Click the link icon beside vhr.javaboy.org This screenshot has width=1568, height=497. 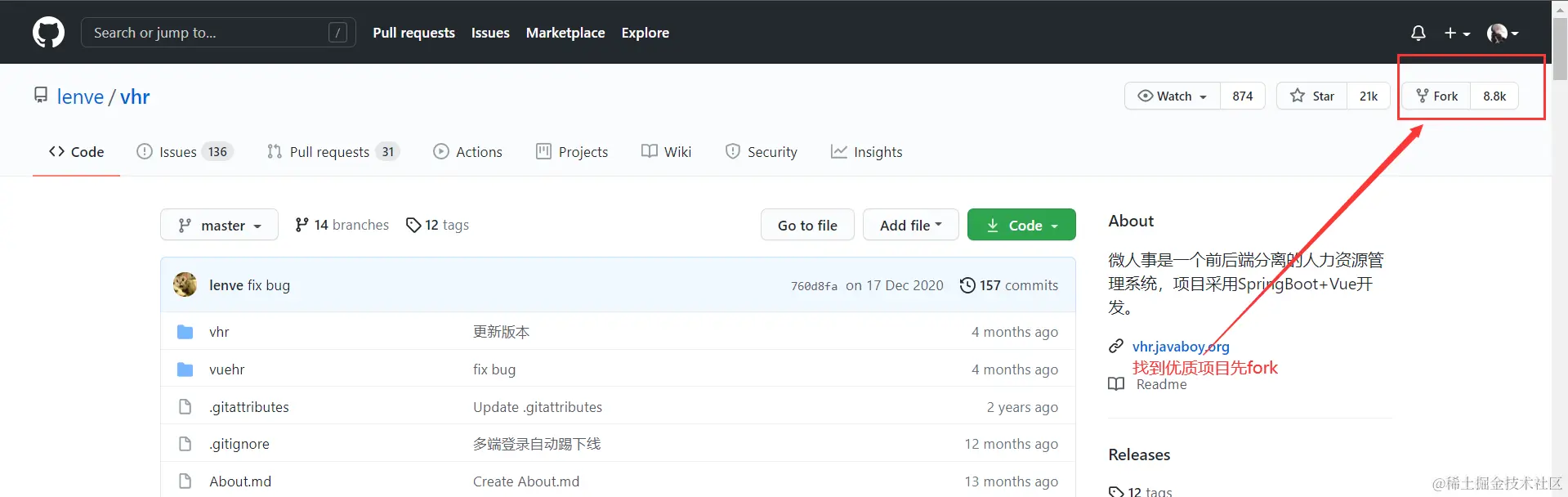(x=1116, y=346)
